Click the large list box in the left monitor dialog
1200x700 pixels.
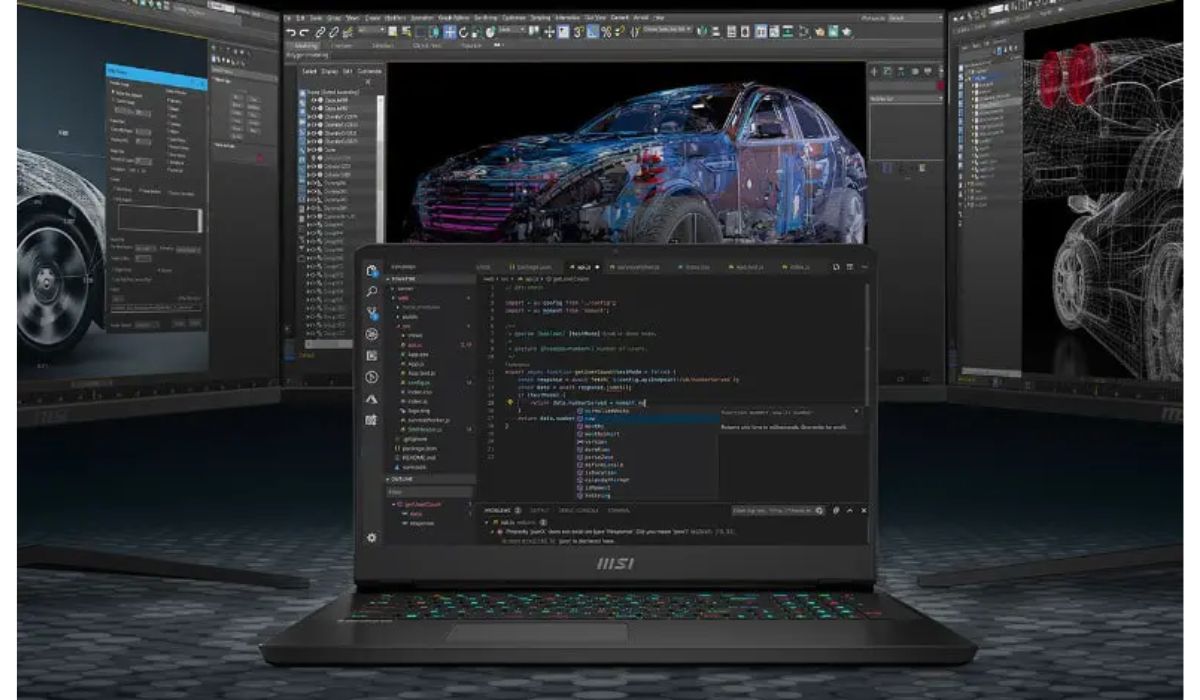[160, 219]
